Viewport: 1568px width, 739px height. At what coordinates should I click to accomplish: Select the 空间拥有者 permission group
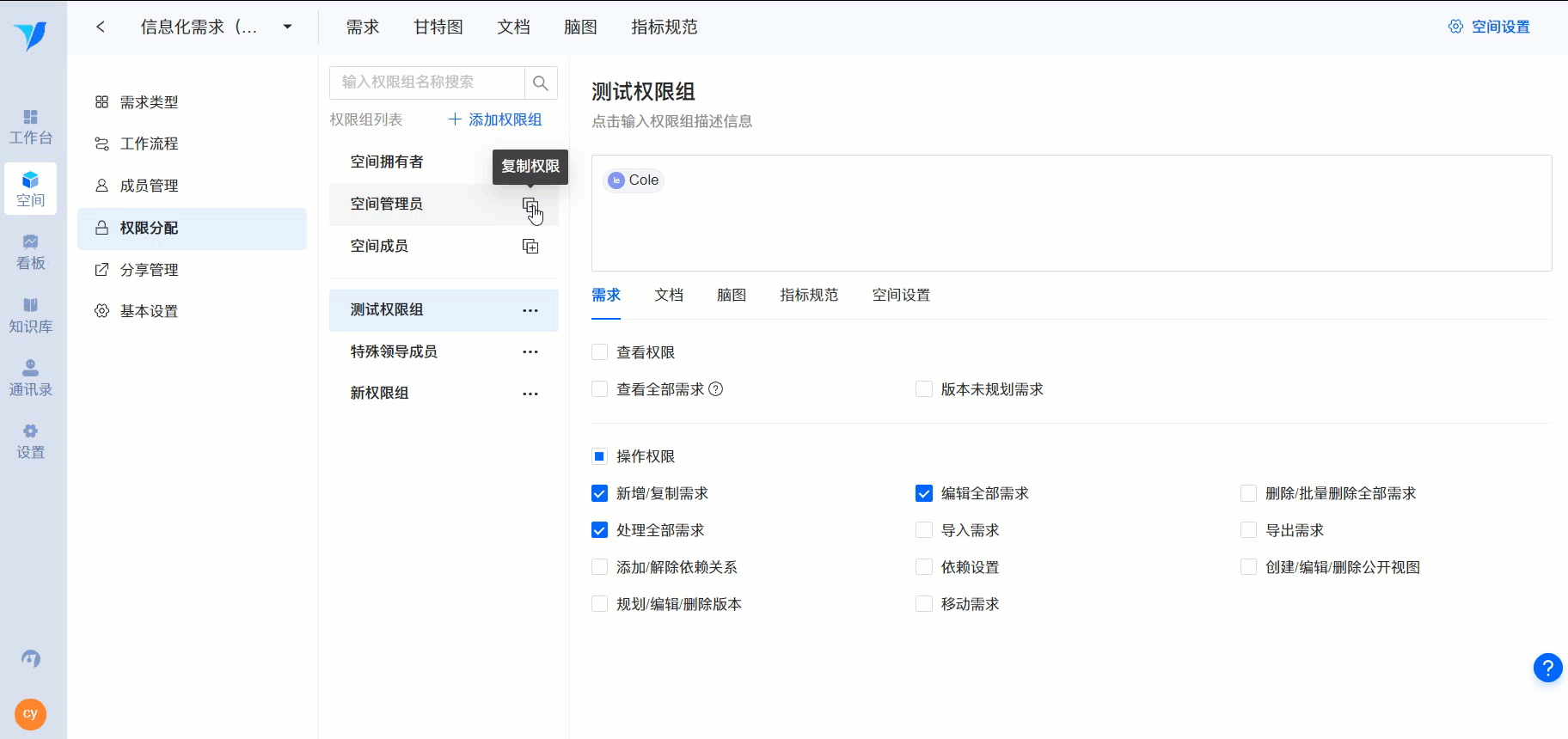(x=444, y=162)
